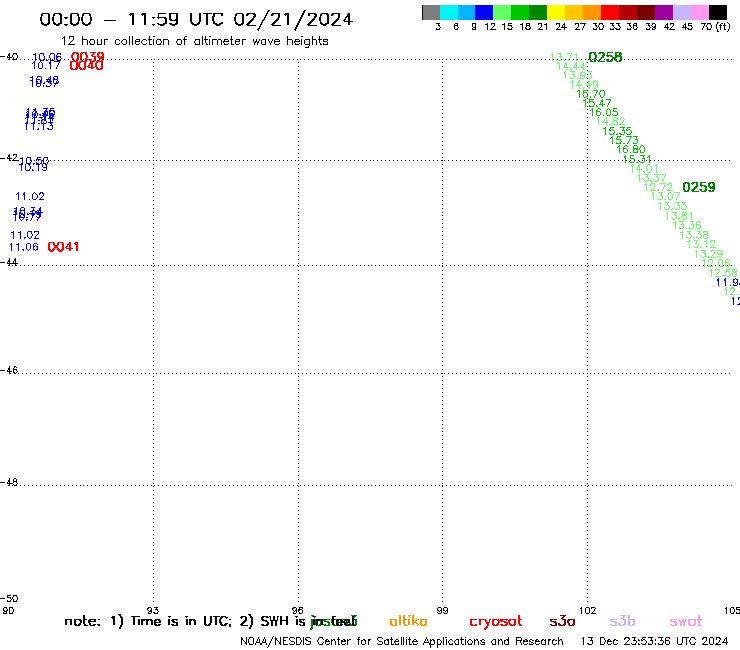Image resolution: width=740 pixels, height=650 pixels.
Task: Select the 15.35 wave height reading
Action: tap(617, 131)
